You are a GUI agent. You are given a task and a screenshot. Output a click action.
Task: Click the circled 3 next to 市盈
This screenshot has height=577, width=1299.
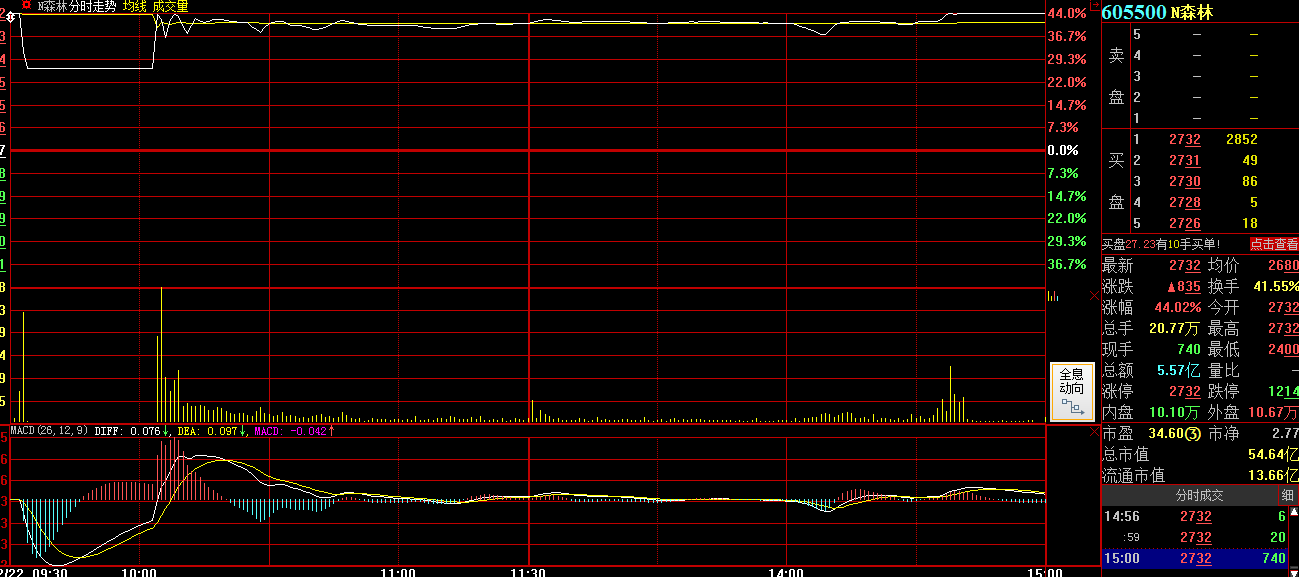tap(1192, 434)
